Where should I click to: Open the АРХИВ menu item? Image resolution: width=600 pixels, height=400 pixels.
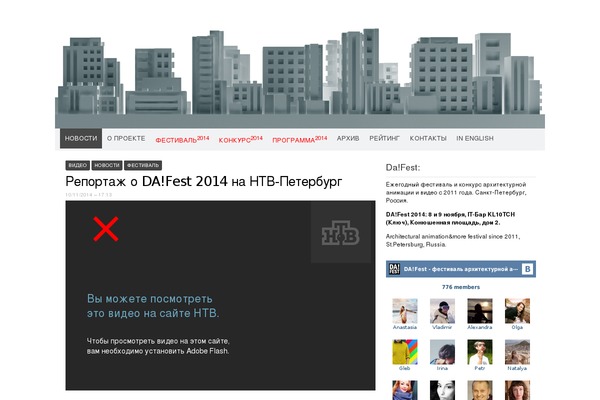348,138
